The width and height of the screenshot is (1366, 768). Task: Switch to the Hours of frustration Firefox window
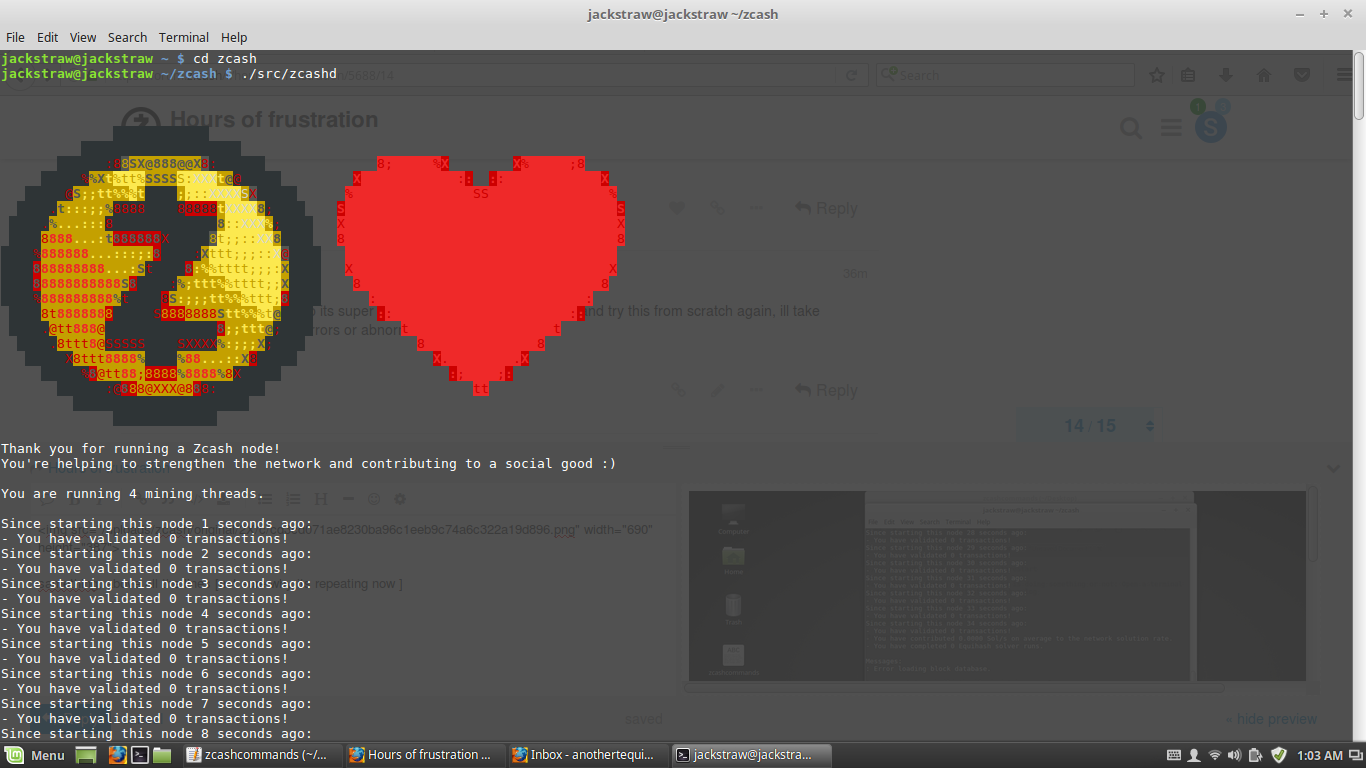pyautogui.click(x=424, y=755)
